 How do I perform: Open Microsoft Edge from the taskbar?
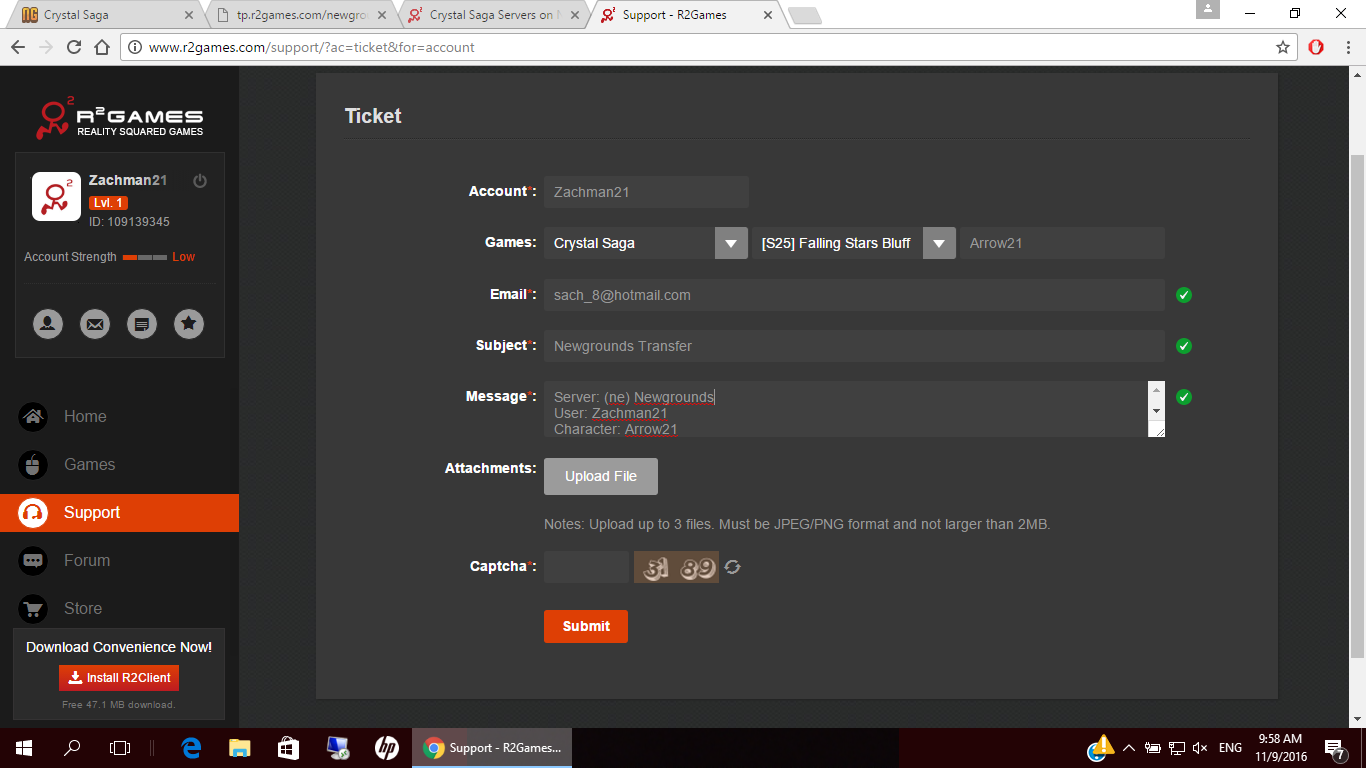coord(191,748)
